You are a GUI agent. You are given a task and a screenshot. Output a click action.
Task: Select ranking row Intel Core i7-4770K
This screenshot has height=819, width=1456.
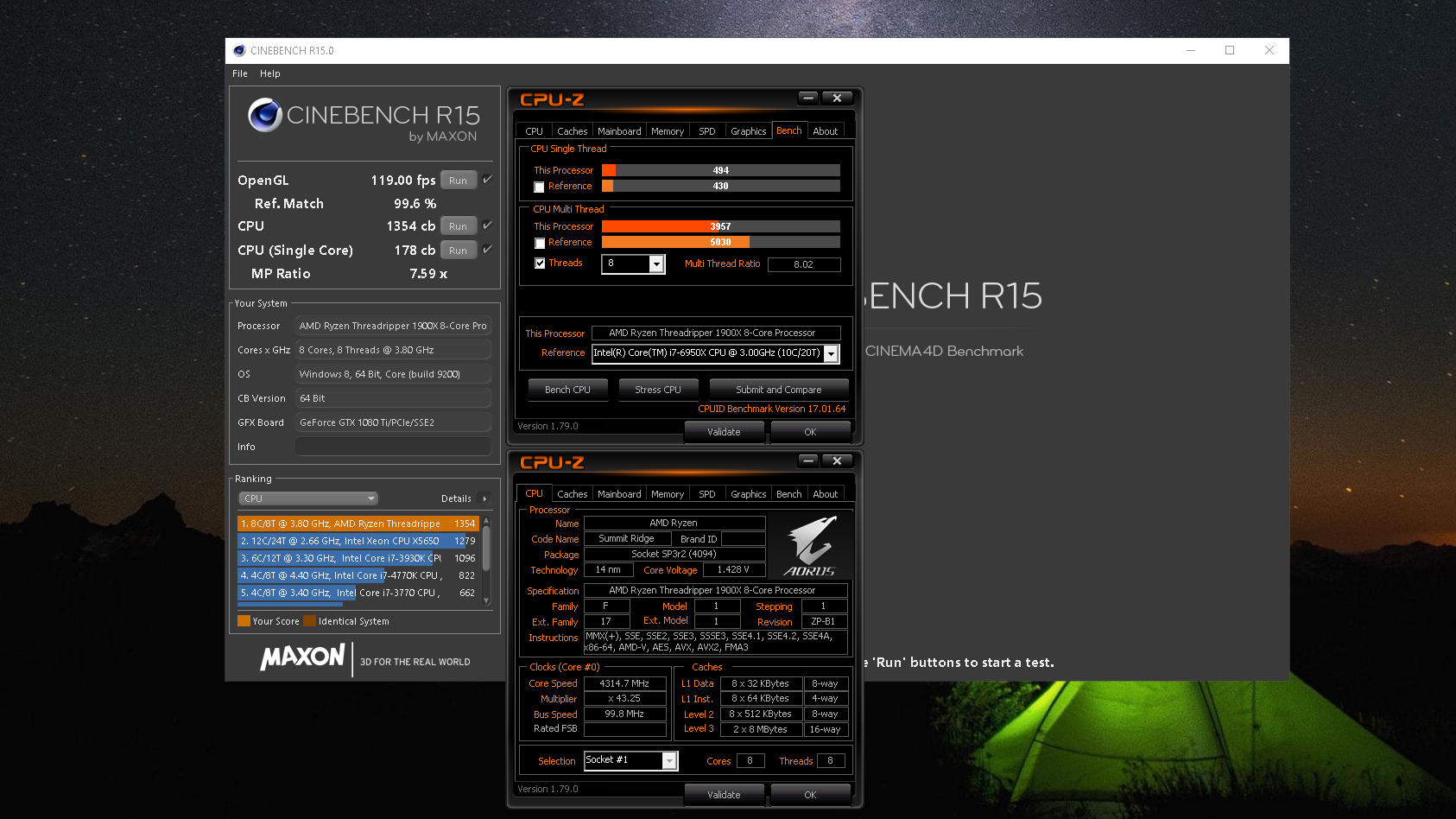click(358, 575)
